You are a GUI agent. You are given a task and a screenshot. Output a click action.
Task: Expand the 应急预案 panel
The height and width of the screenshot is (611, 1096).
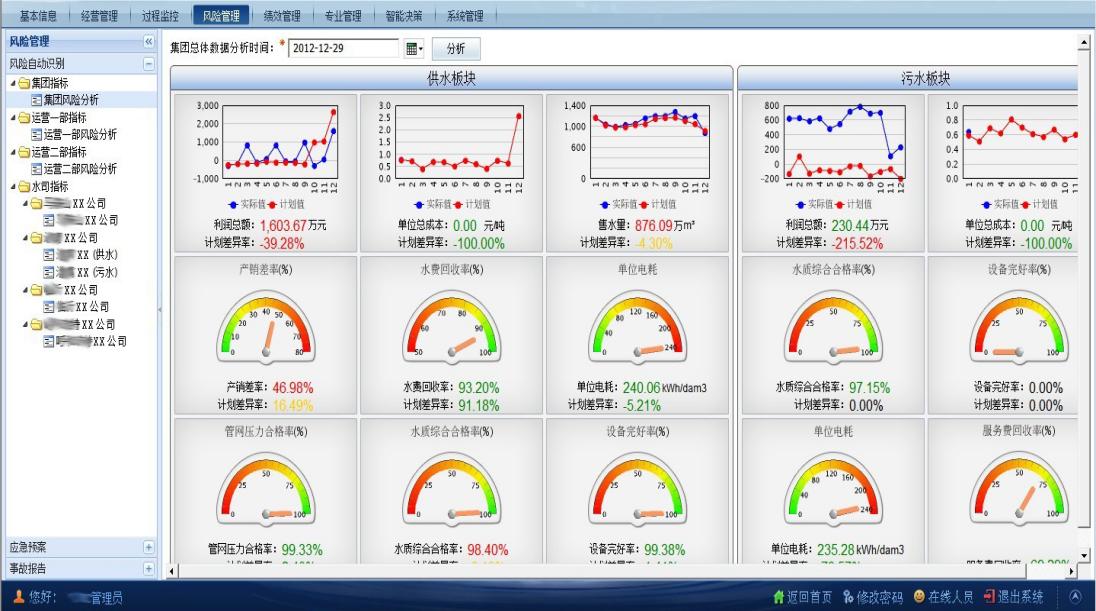[x=149, y=547]
